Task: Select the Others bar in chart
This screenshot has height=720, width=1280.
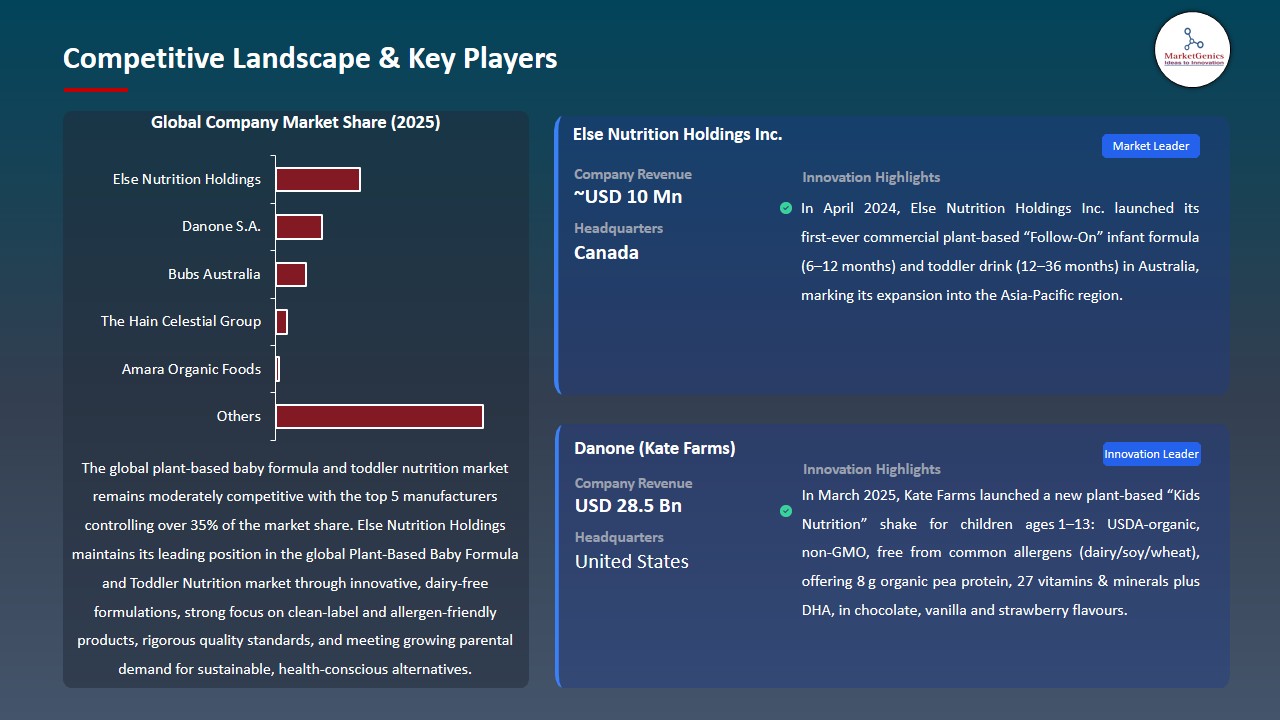Action: [379, 416]
